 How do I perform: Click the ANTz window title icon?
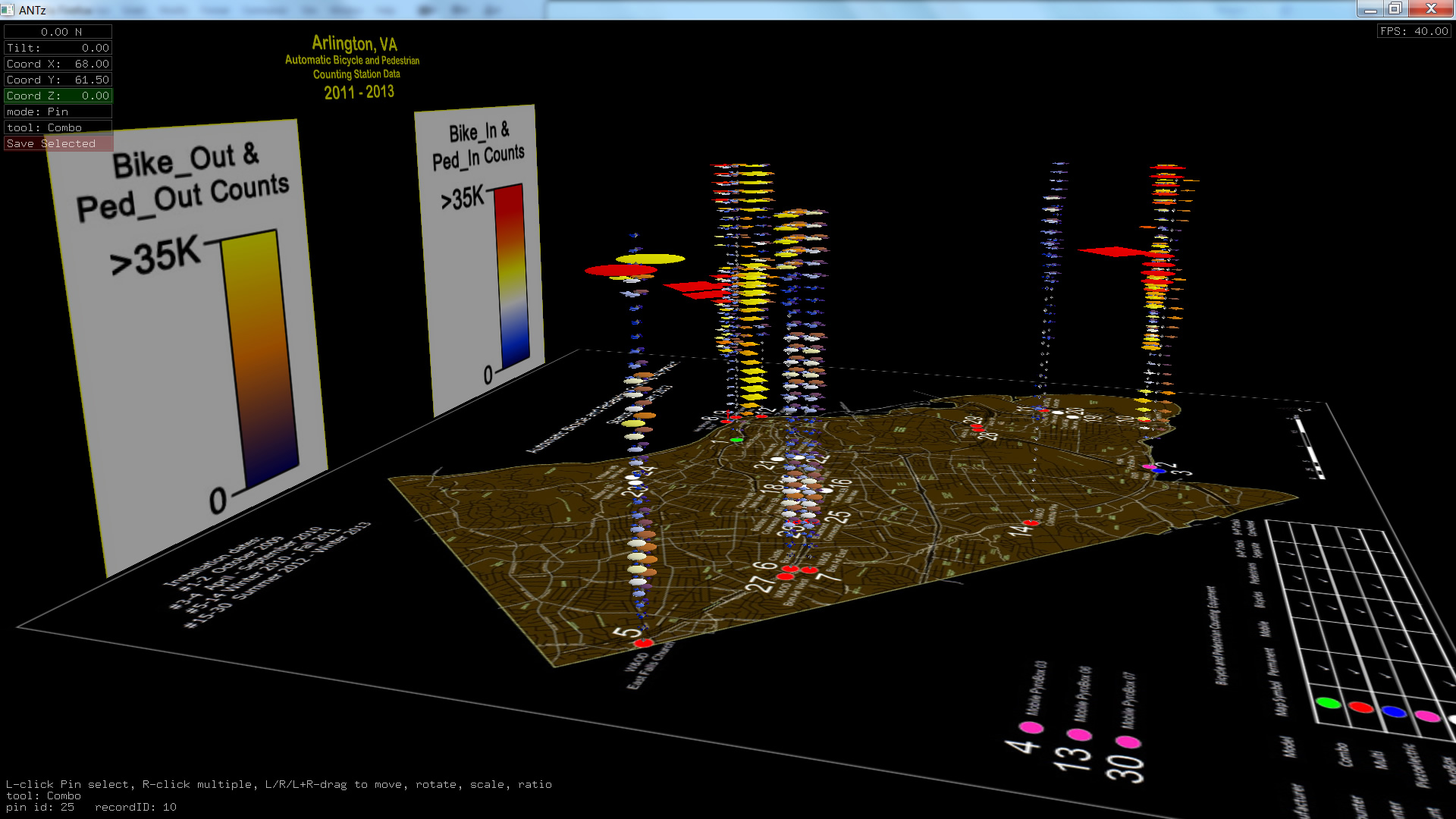click(8, 10)
